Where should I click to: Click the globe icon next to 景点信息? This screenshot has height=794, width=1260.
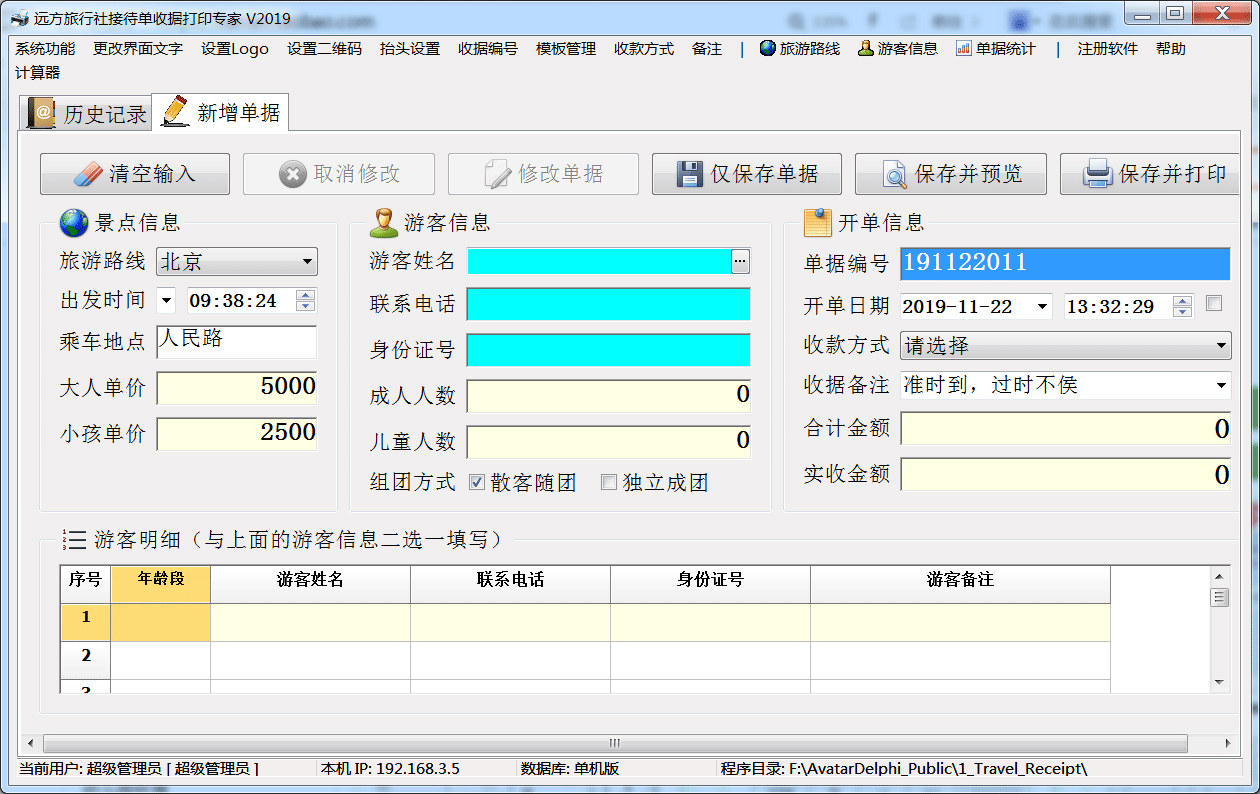74,222
